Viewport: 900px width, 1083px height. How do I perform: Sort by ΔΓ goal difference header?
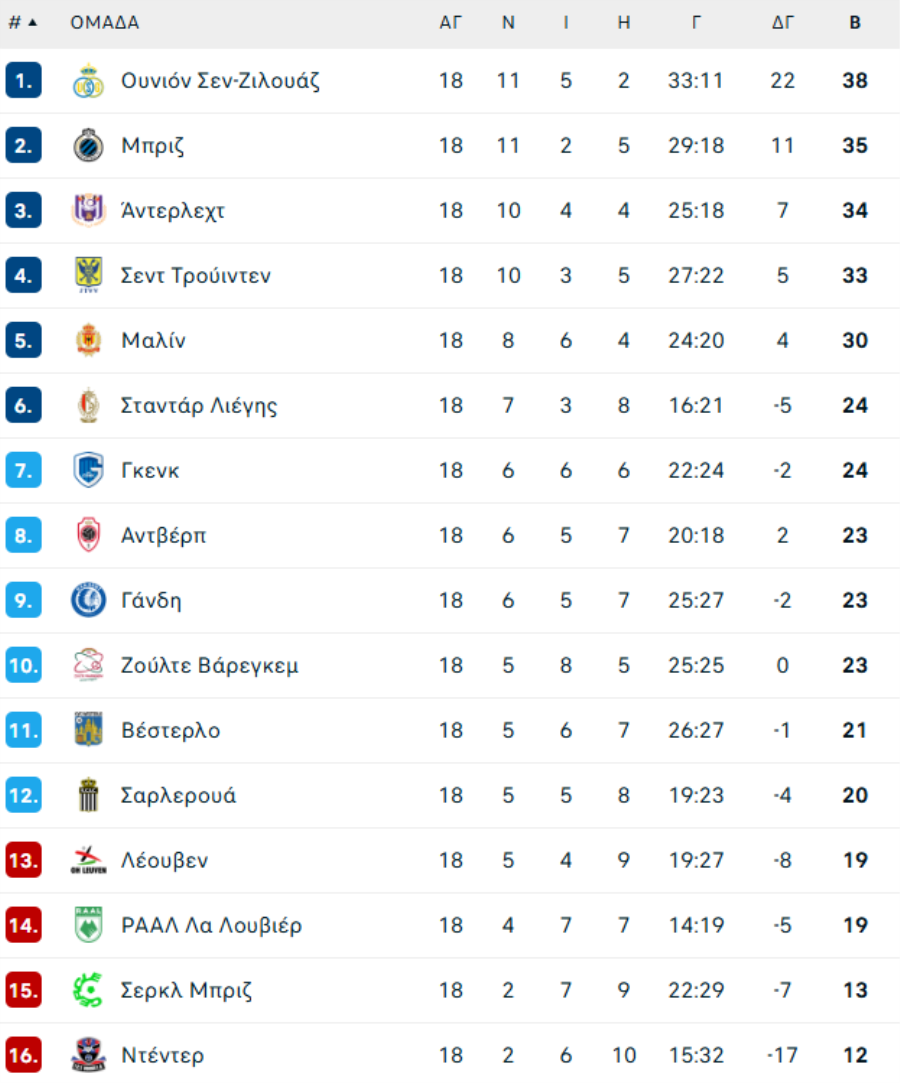782,23
